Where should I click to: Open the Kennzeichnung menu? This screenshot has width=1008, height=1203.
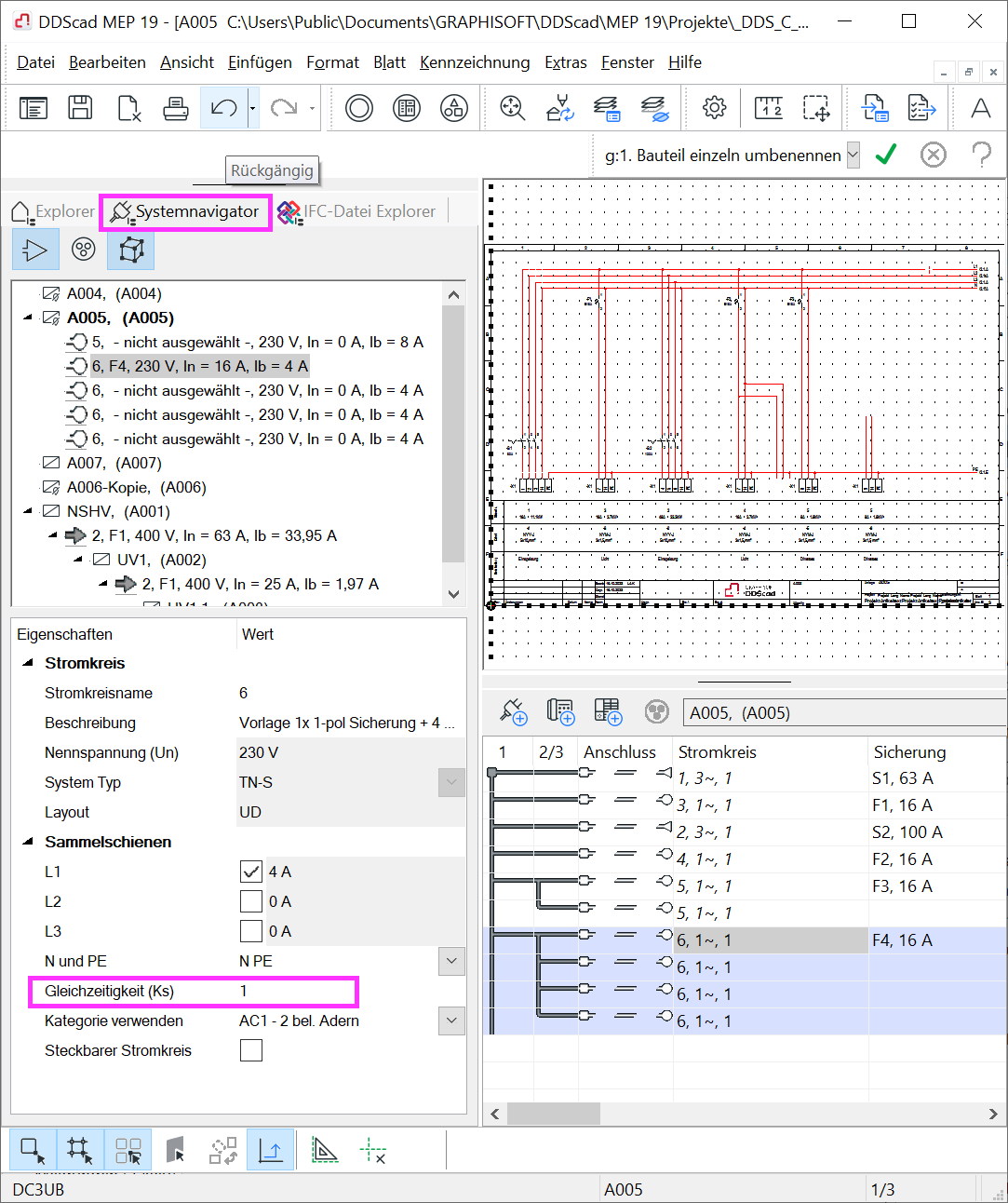475,62
